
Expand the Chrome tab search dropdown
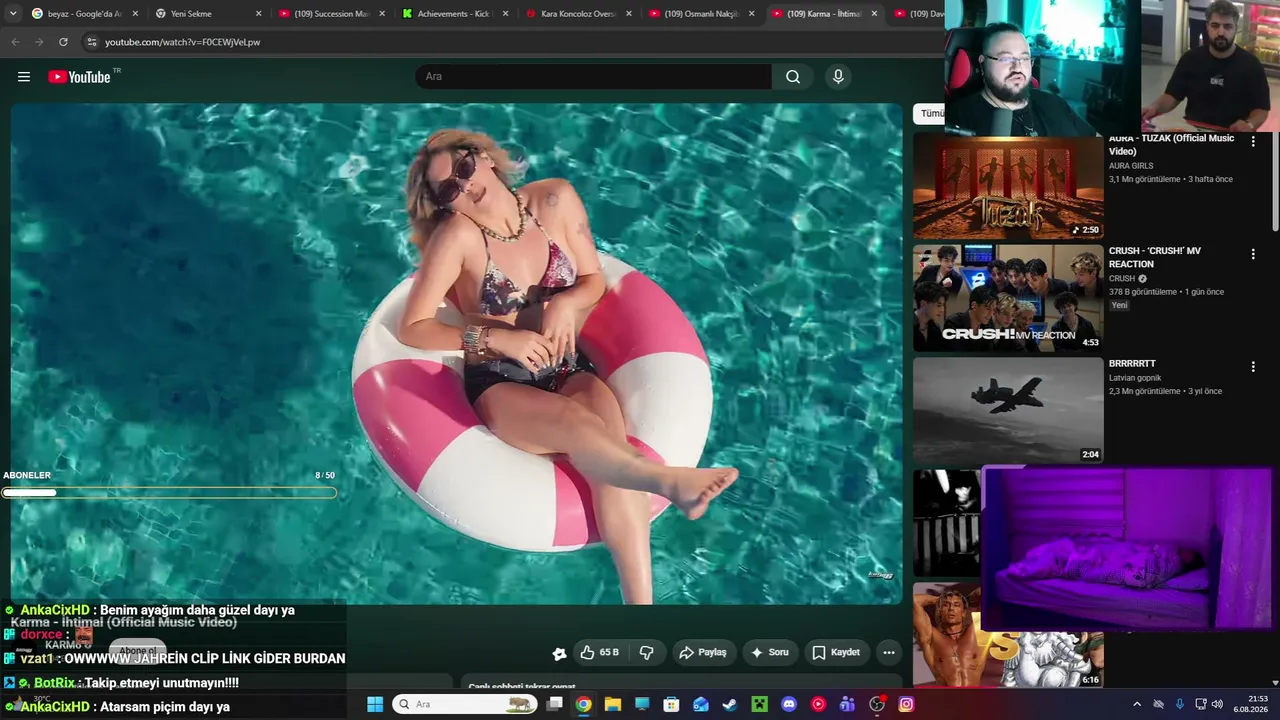(x=13, y=14)
